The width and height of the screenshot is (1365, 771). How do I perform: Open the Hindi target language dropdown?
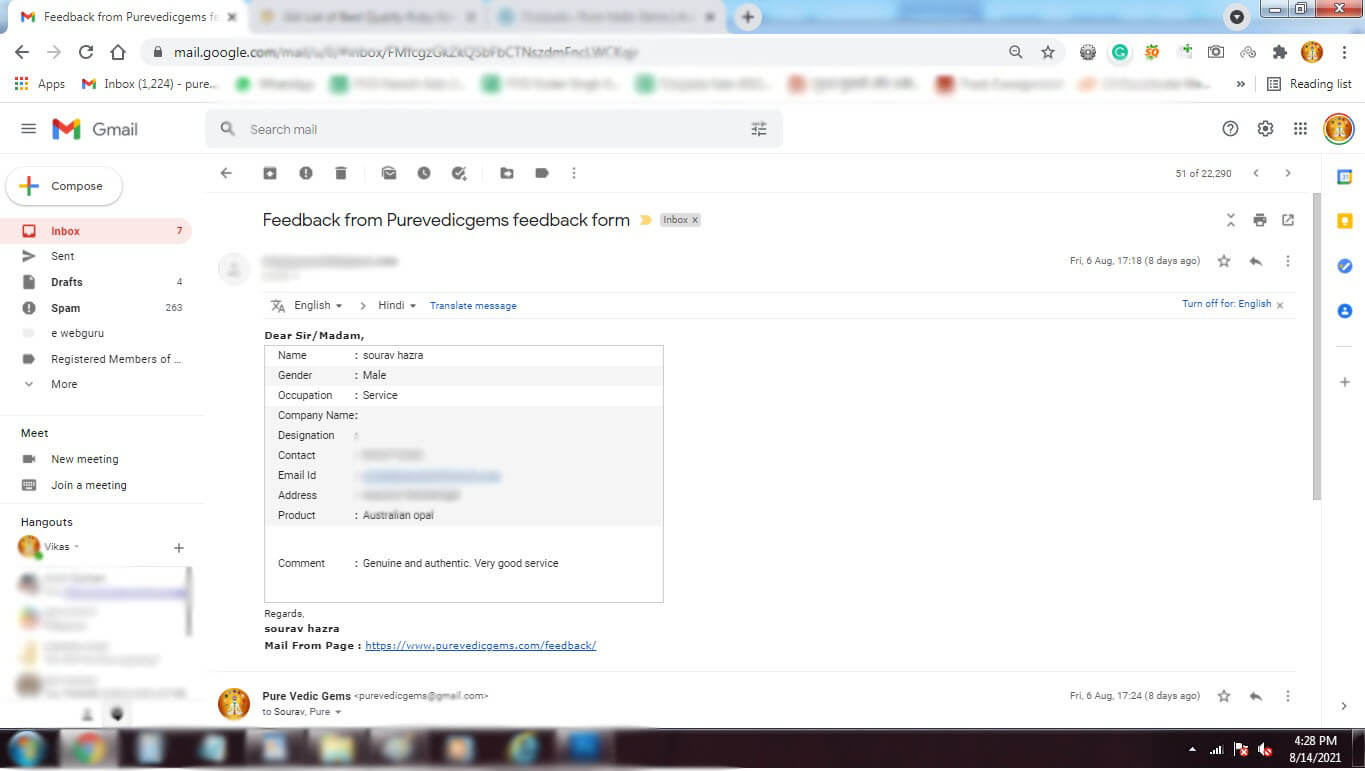pos(397,306)
